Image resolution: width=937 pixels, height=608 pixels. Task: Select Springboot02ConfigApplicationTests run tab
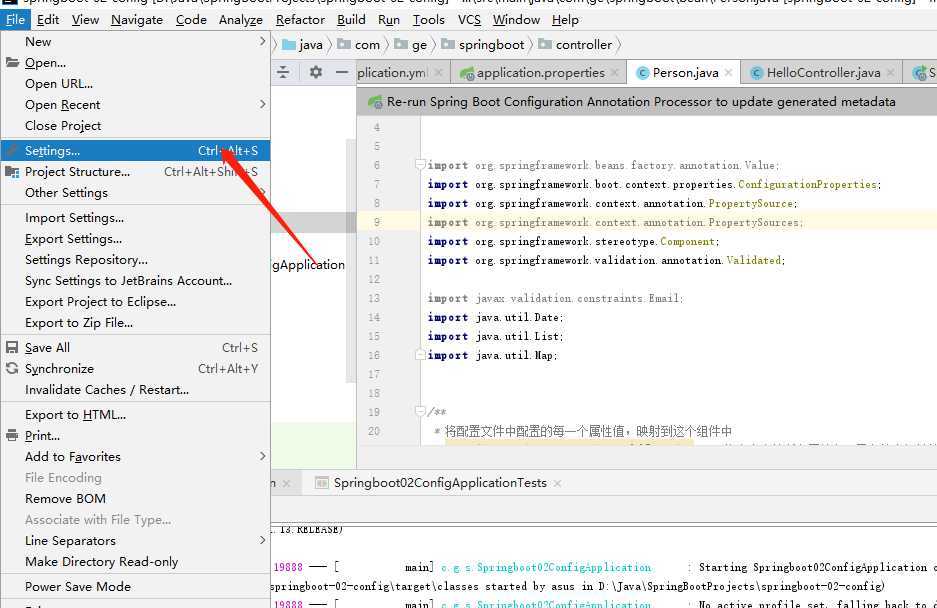tap(440, 482)
